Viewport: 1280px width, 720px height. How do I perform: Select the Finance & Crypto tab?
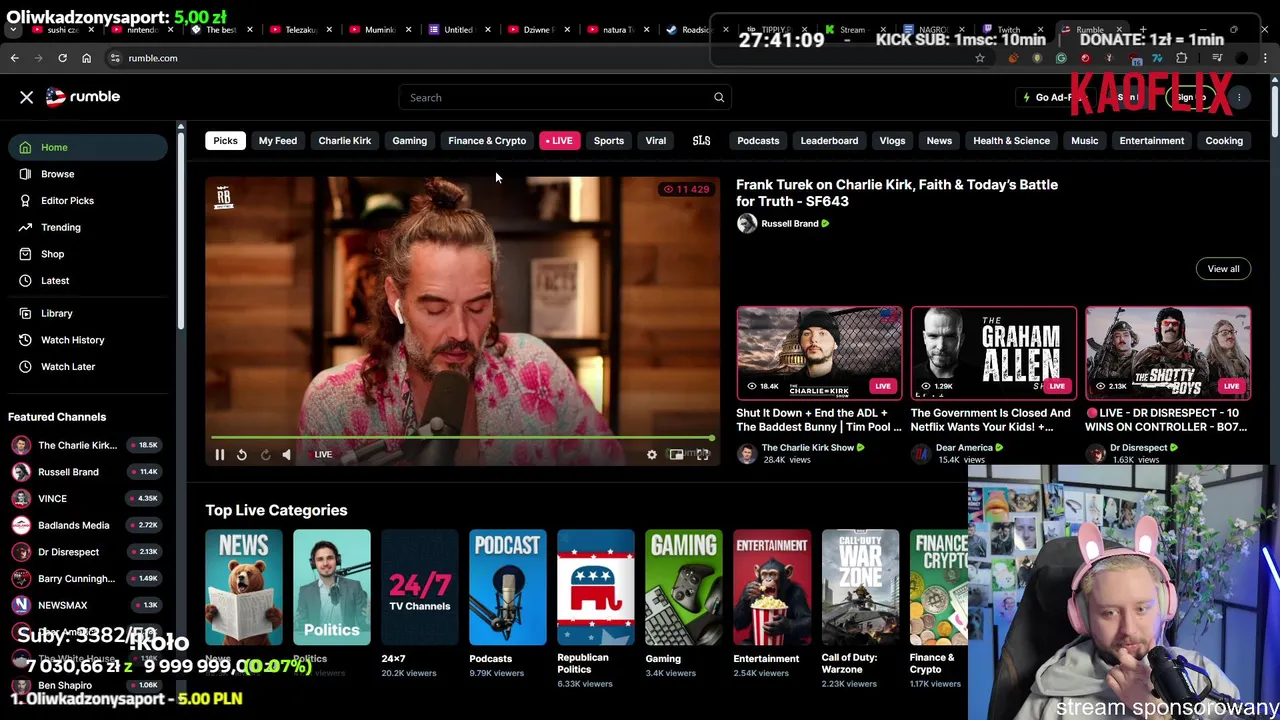pyautogui.click(x=487, y=140)
